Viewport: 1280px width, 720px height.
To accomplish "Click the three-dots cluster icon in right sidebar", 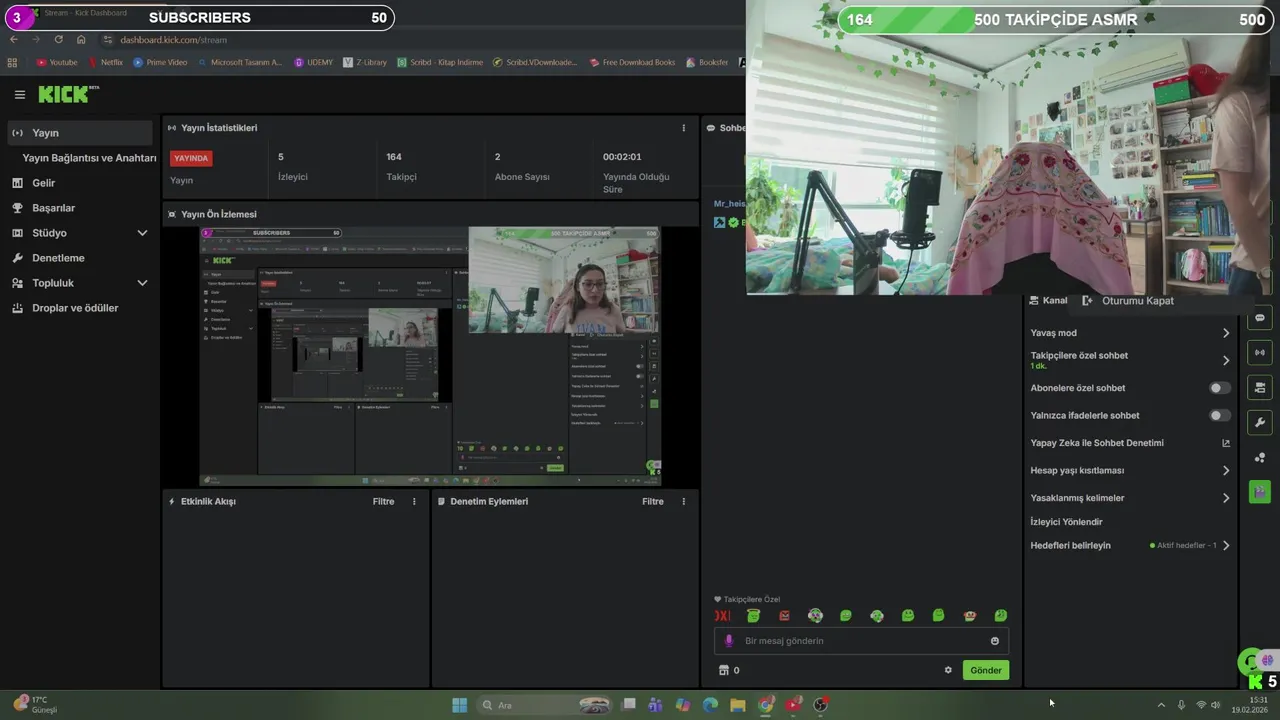I will (1260, 458).
